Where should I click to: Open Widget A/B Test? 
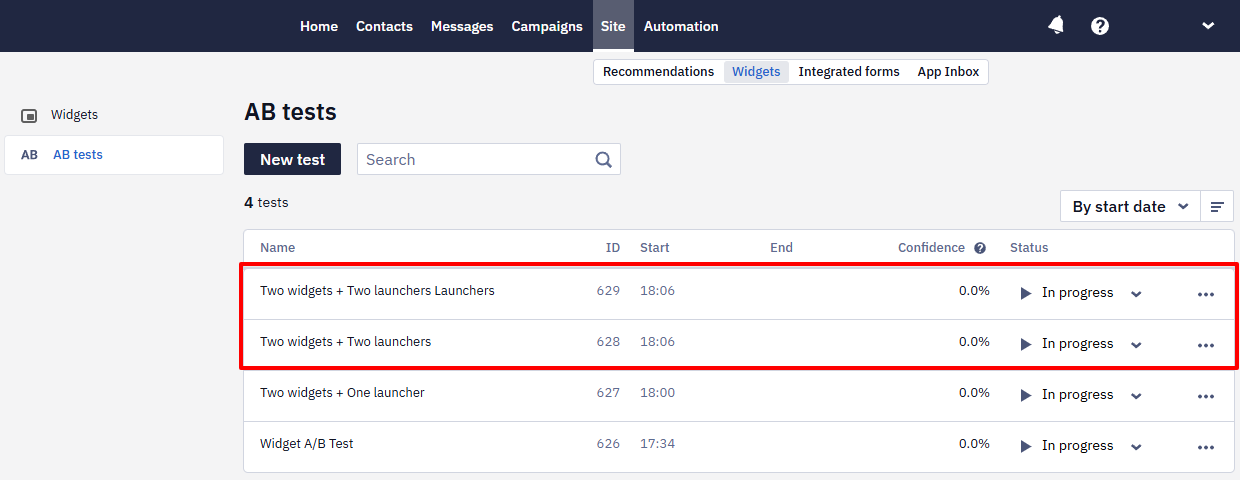pyautogui.click(x=306, y=444)
